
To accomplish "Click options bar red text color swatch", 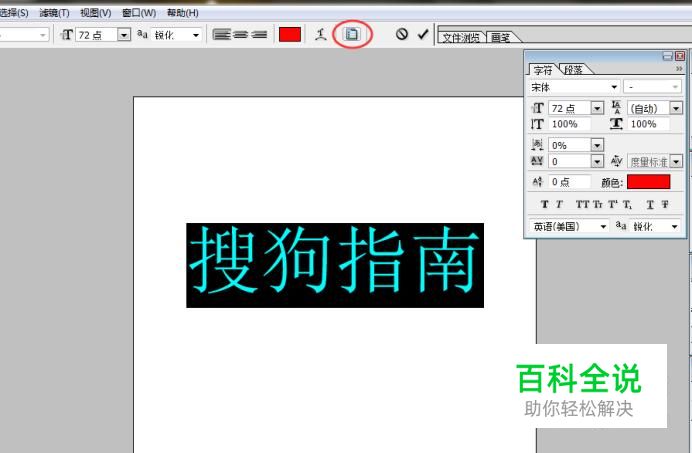I will (290, 34).
